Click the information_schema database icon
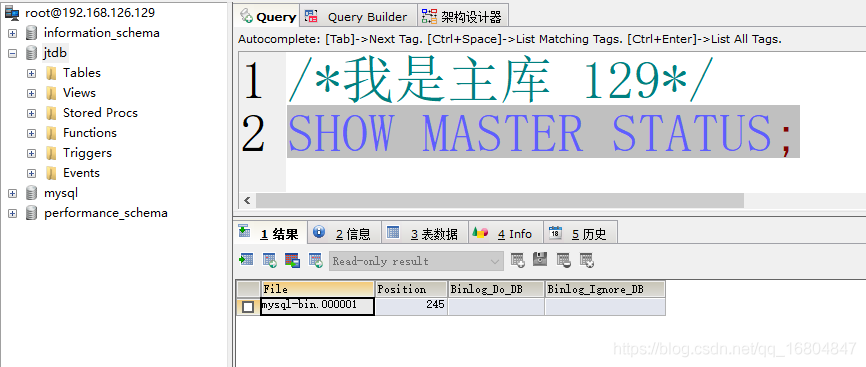This screenshot has height=367, width=866. point(31,33)
